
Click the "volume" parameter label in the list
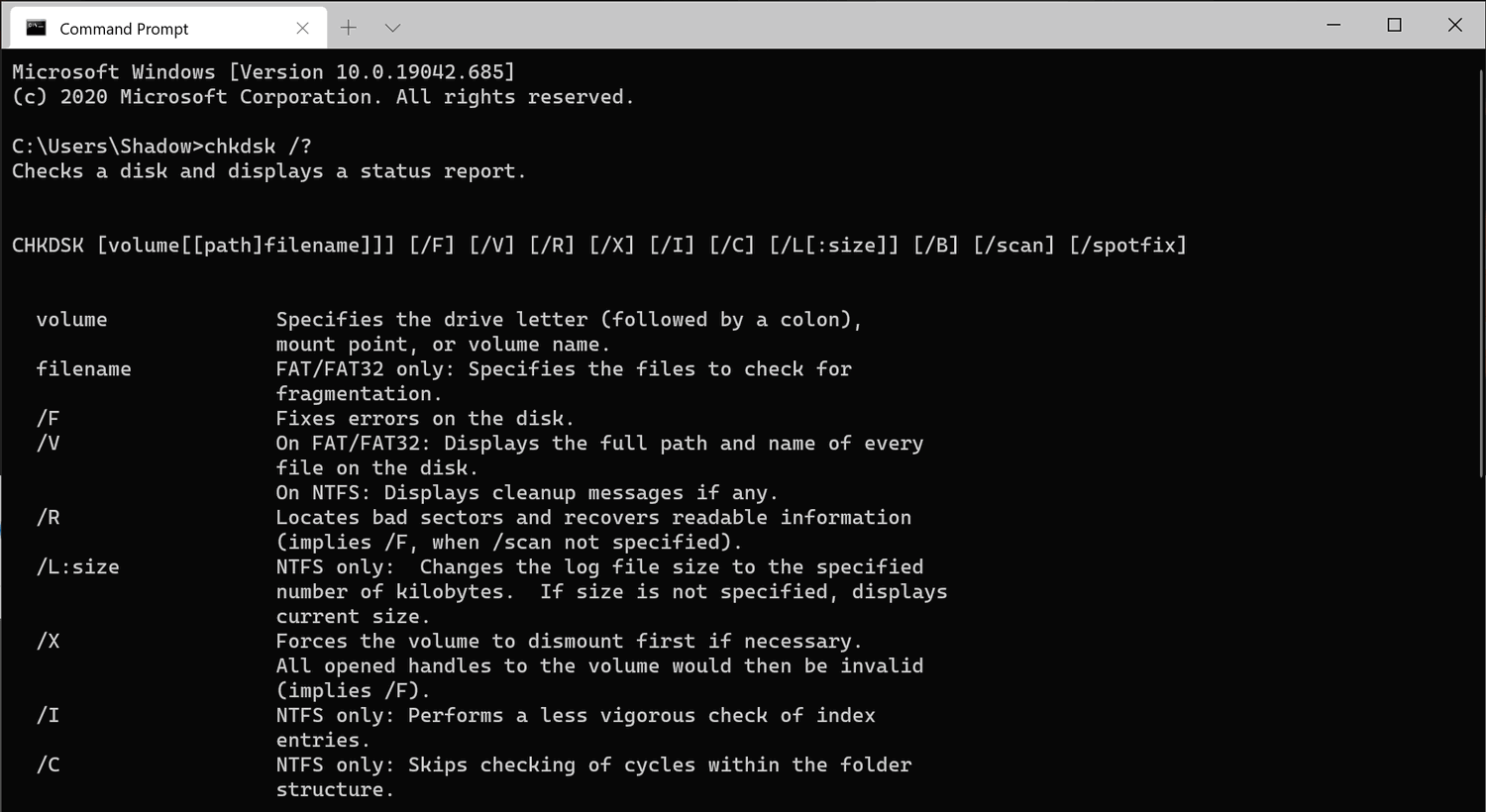[71, 320]
